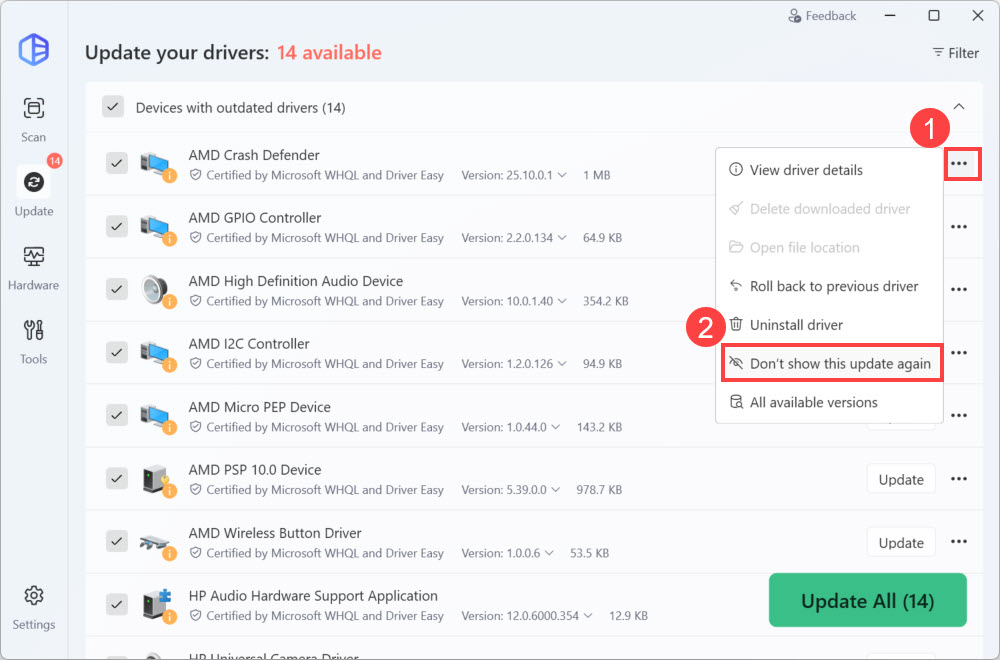This screenshot has height=660, width=1000.
Task: Select 'Don't show this update again'
Action: pos(830,364)
